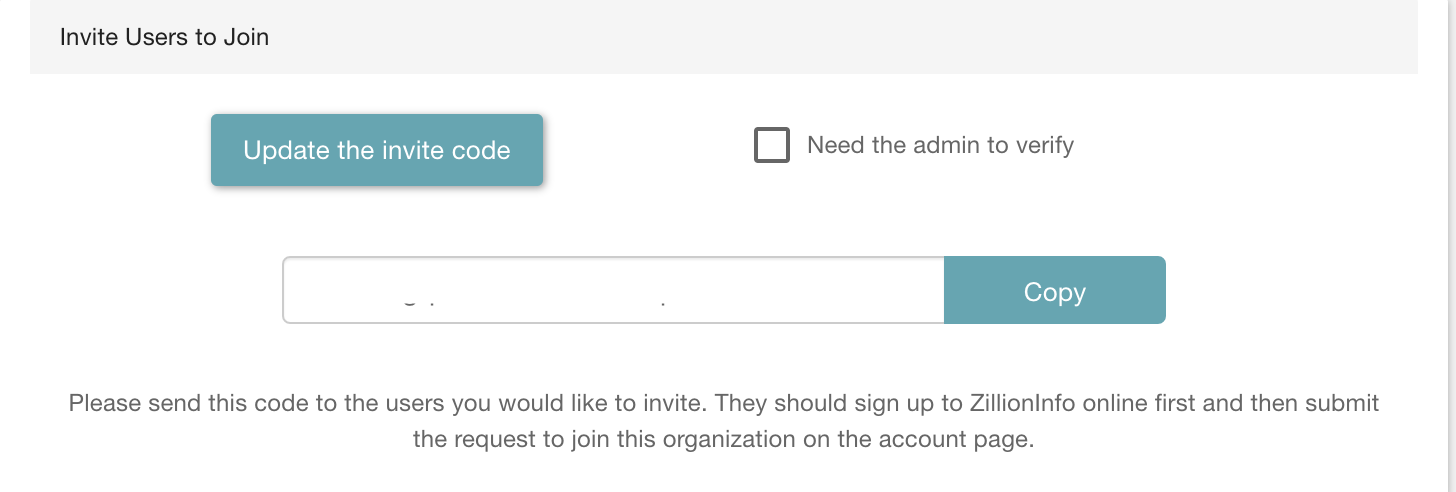Screen dimensions: 1456x492
Task: Select the Invite Users to Join section title
Action: [164, 37]
